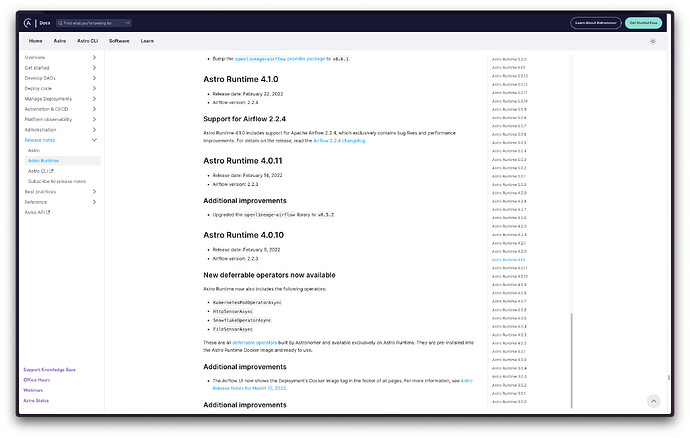Open Astro Release Notes for March 10, 2022 link
The image size is (690, 438).
coord(342,384)
